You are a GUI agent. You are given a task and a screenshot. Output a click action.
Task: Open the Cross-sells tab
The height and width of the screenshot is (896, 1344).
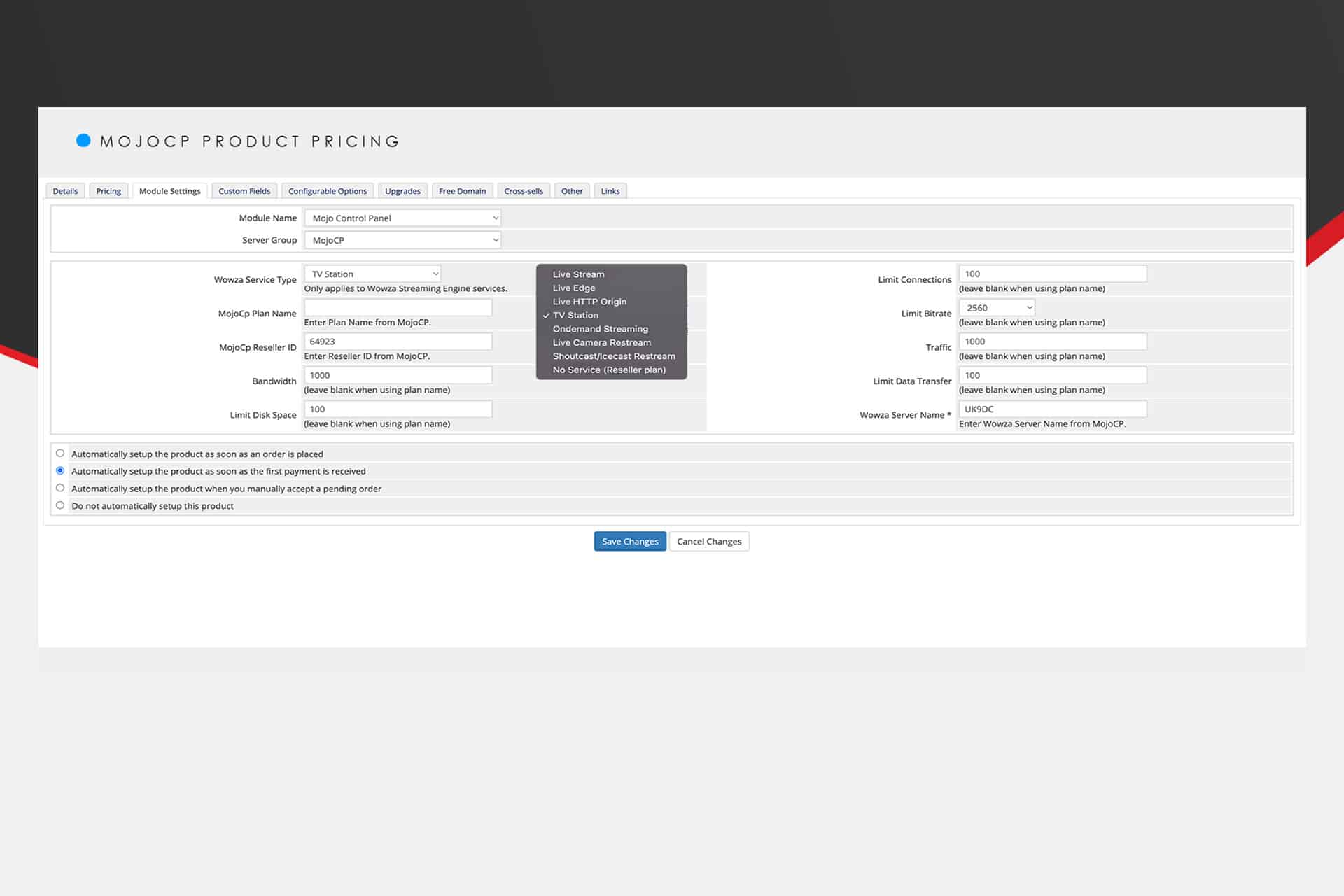[x=524, y=191]
